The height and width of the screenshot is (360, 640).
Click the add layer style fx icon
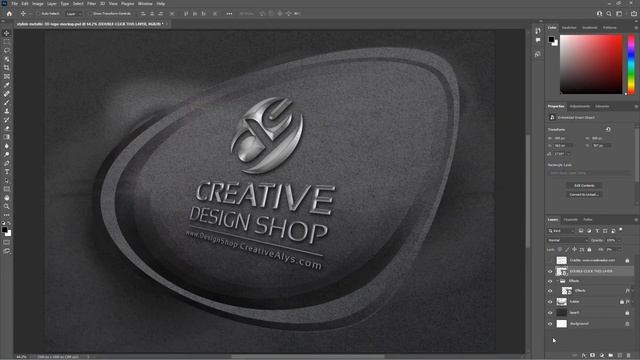pyautogui.click(x=584, y=356)
